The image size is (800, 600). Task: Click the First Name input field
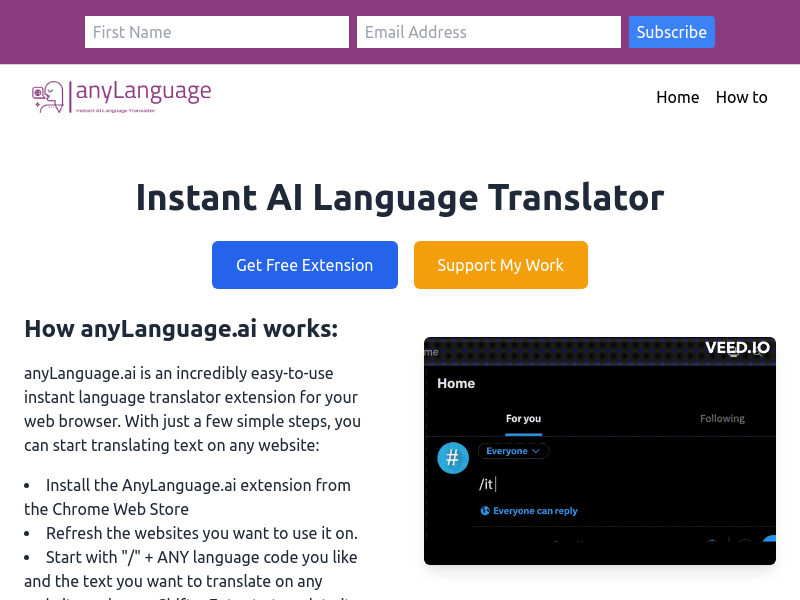point(217,32)
